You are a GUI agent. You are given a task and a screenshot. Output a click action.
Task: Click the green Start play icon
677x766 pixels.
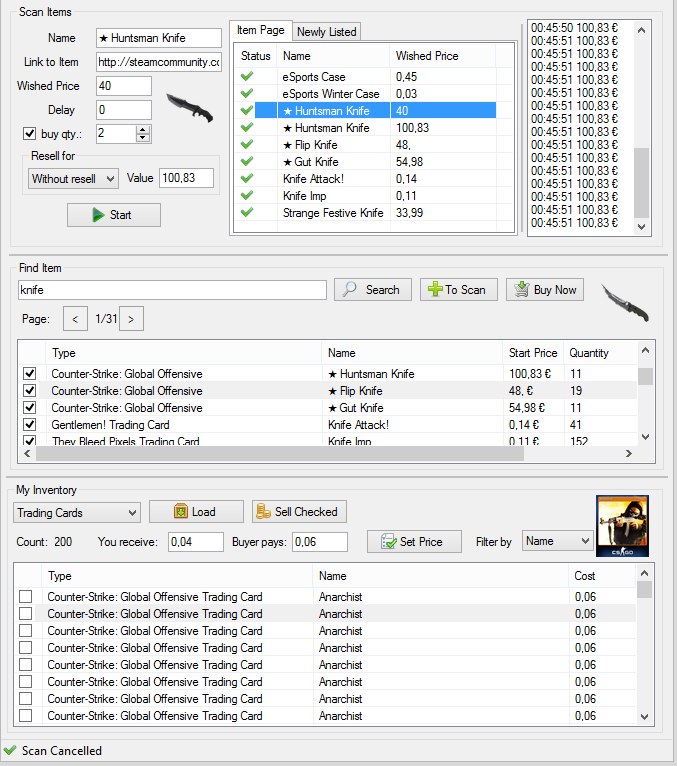pos(98,215)
